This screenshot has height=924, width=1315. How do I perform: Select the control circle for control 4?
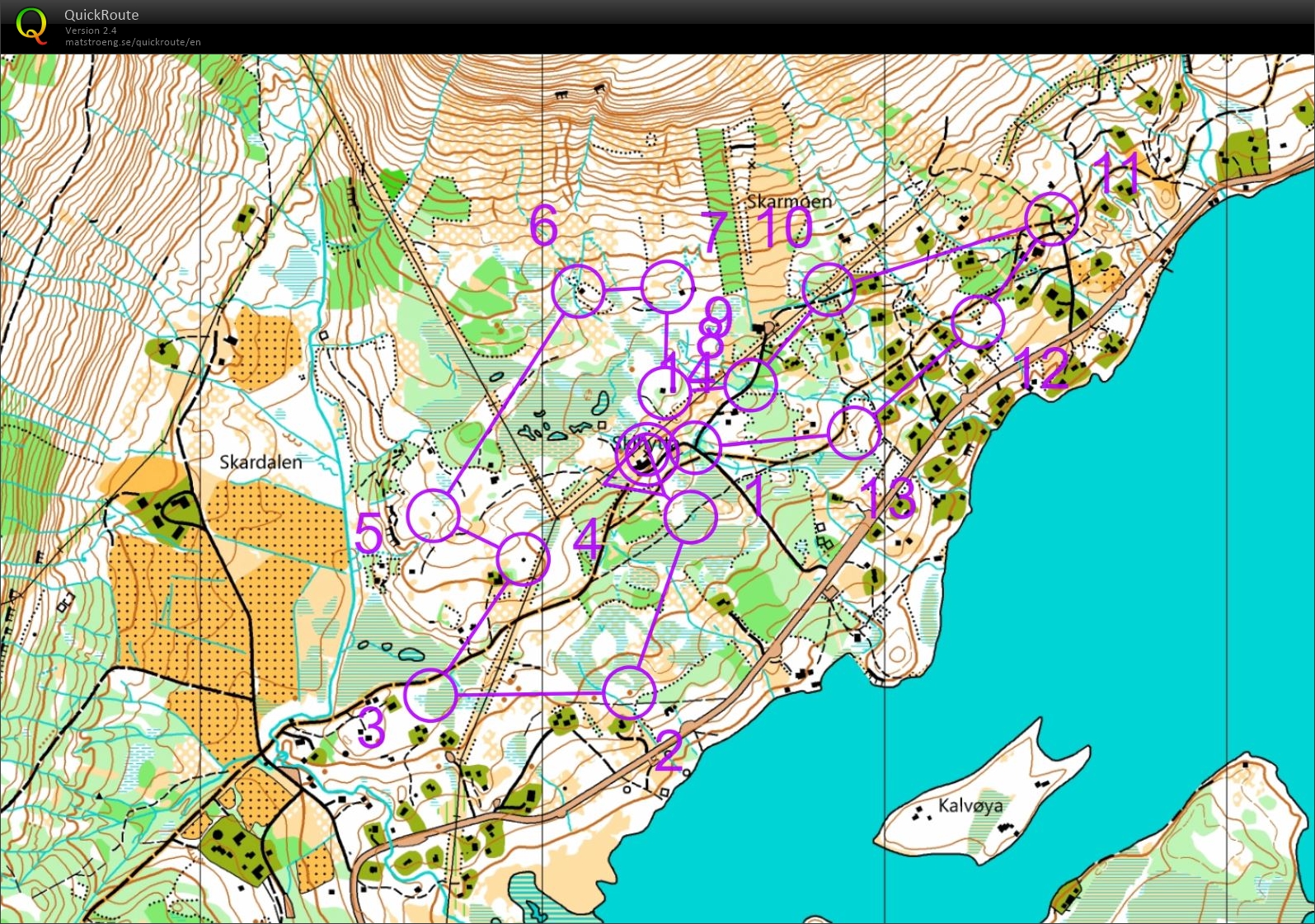(523, 558)
